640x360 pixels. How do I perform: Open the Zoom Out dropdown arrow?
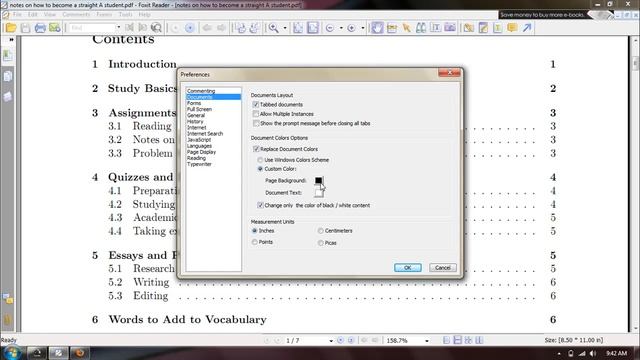click(341, 28)
